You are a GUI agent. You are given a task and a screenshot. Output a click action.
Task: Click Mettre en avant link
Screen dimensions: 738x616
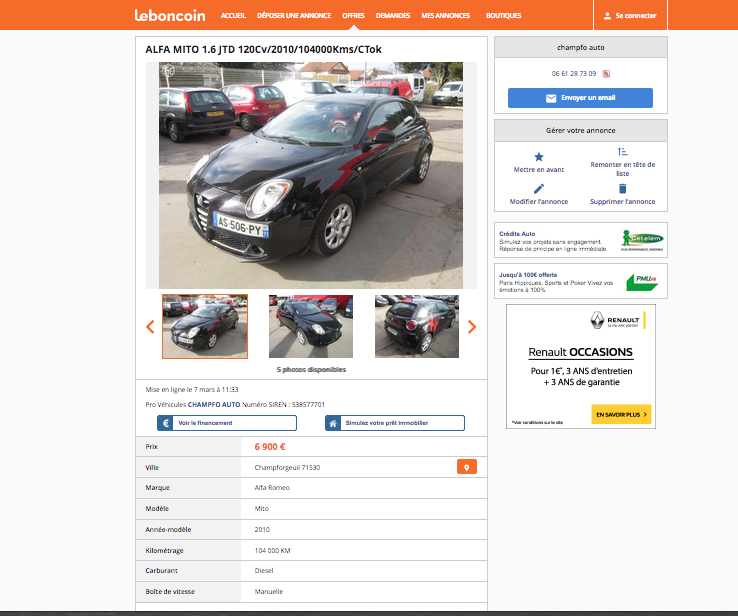pos(539,169)
